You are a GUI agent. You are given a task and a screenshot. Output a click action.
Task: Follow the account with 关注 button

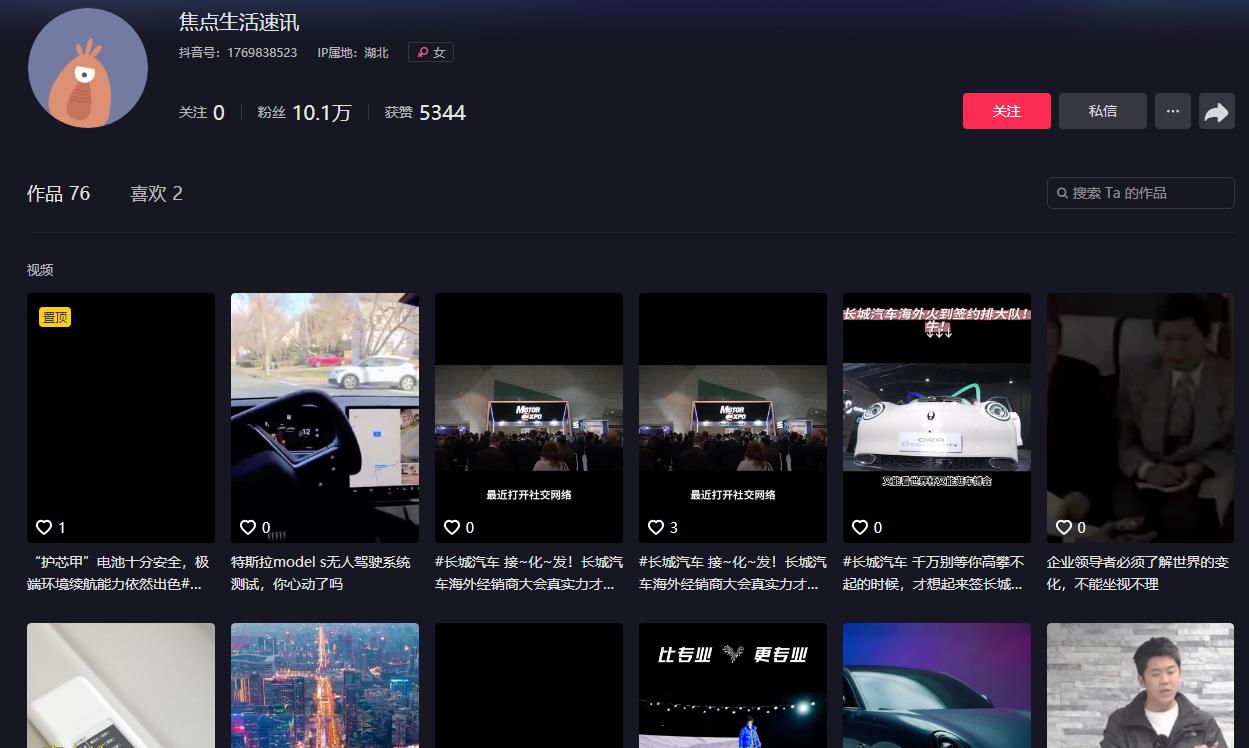(x=1007, y=111)
